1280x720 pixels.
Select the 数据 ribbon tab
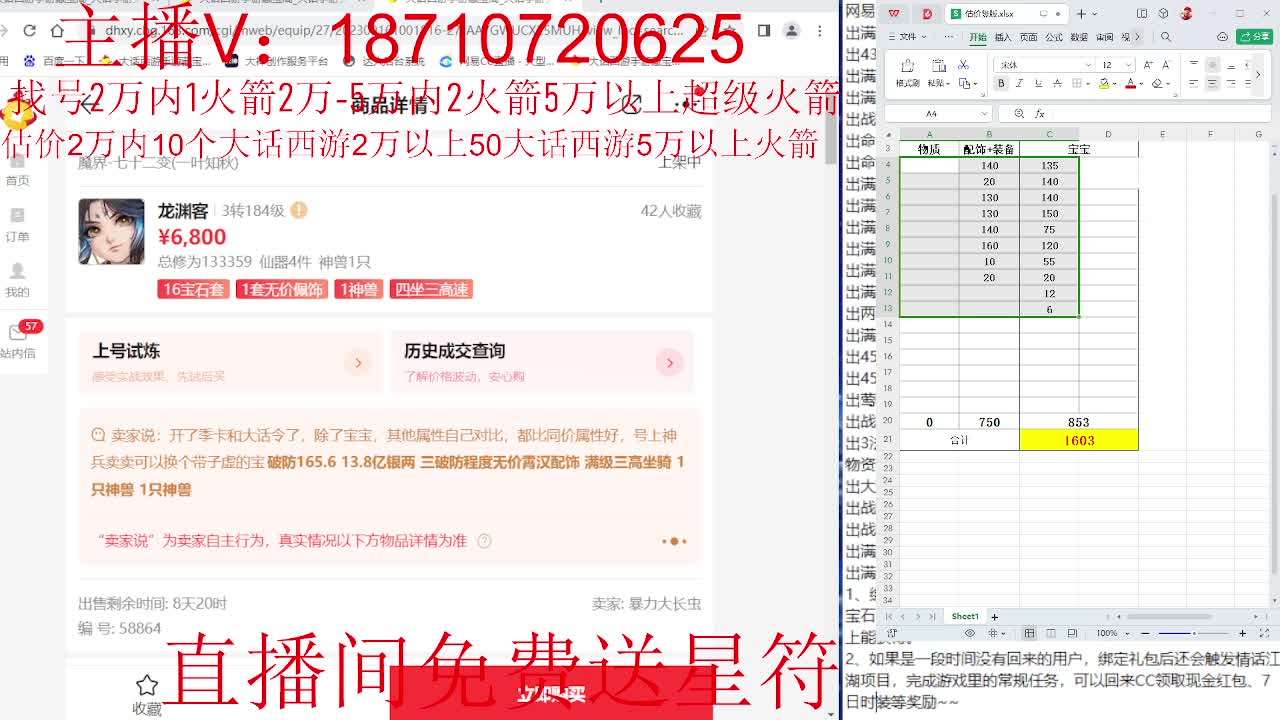(x=1079, y=37)
